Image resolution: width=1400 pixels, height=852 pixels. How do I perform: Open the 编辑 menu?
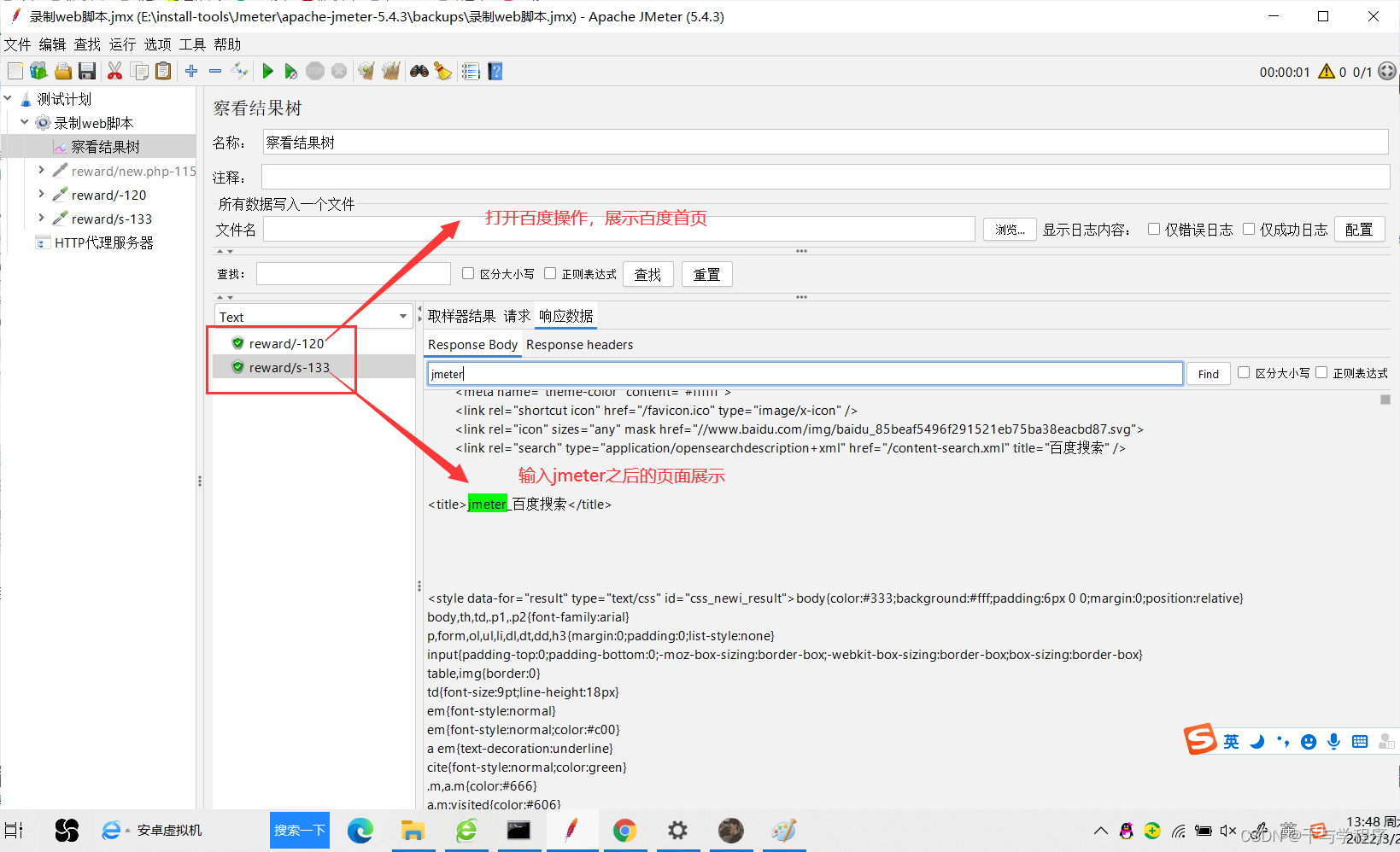(52, 44)
